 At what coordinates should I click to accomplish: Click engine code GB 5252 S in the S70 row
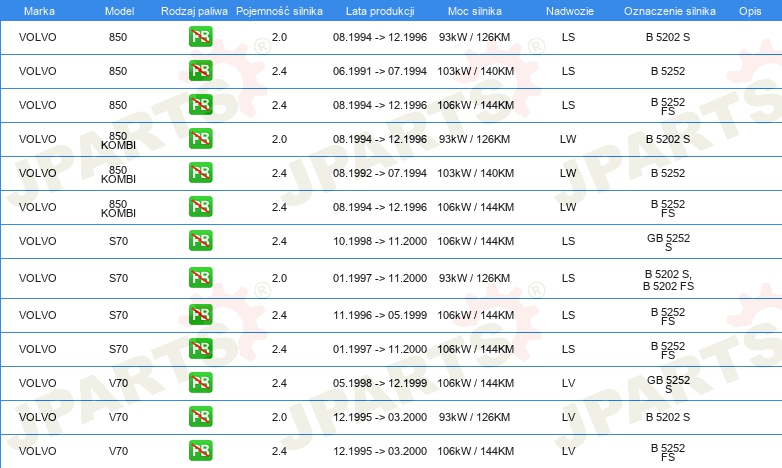pyautogui.click(x=668, y=242)
